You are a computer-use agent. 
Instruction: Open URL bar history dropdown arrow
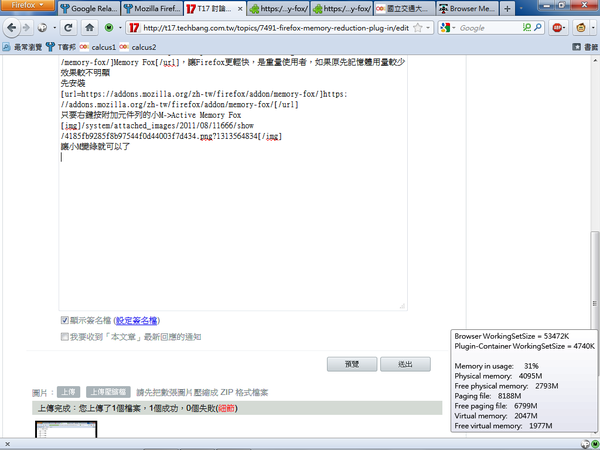click(x=428, y=28)
